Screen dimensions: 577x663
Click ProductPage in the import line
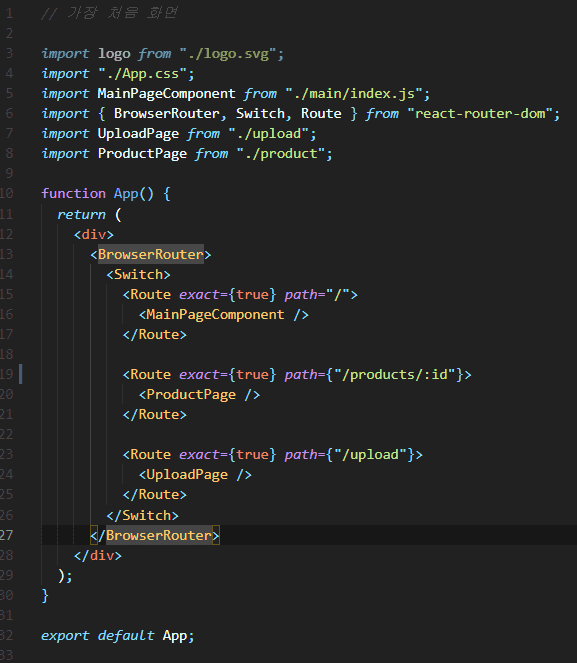tap(142, 153)
